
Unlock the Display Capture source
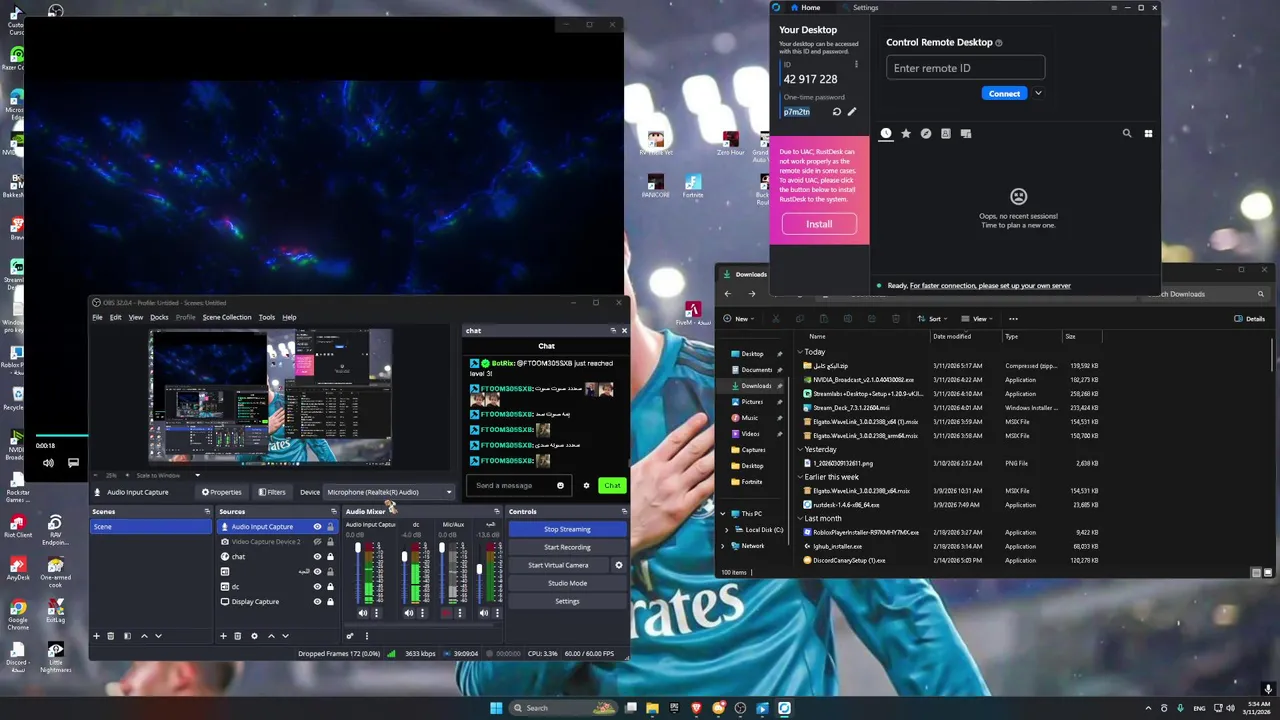pyautogui.click(x=330, y=602)
